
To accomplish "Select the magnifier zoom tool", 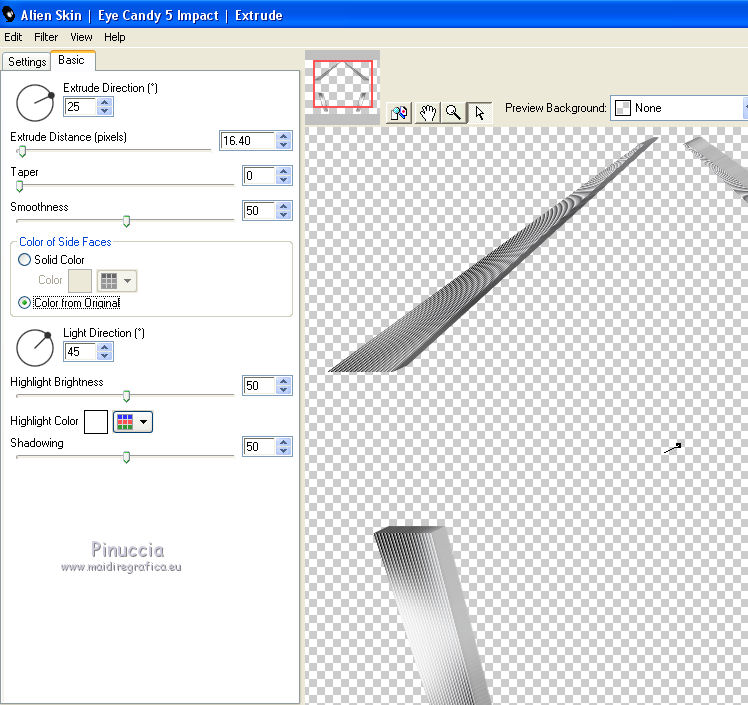I will coord(453,113).
